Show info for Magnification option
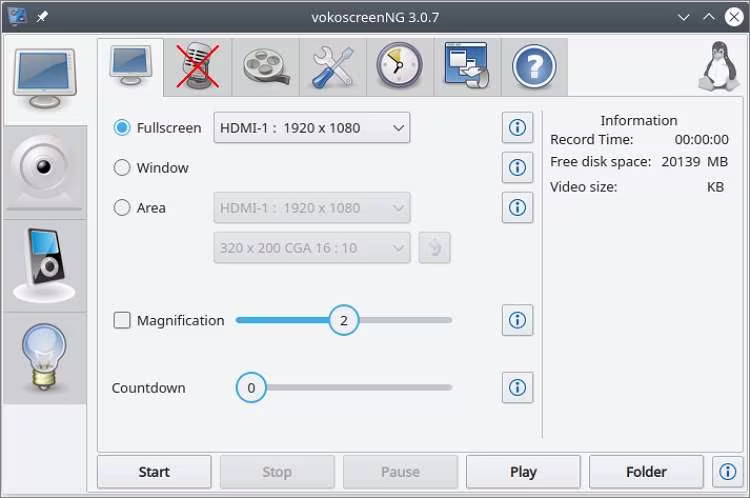Viewport: 750px width, 498px height. [518, 320]
